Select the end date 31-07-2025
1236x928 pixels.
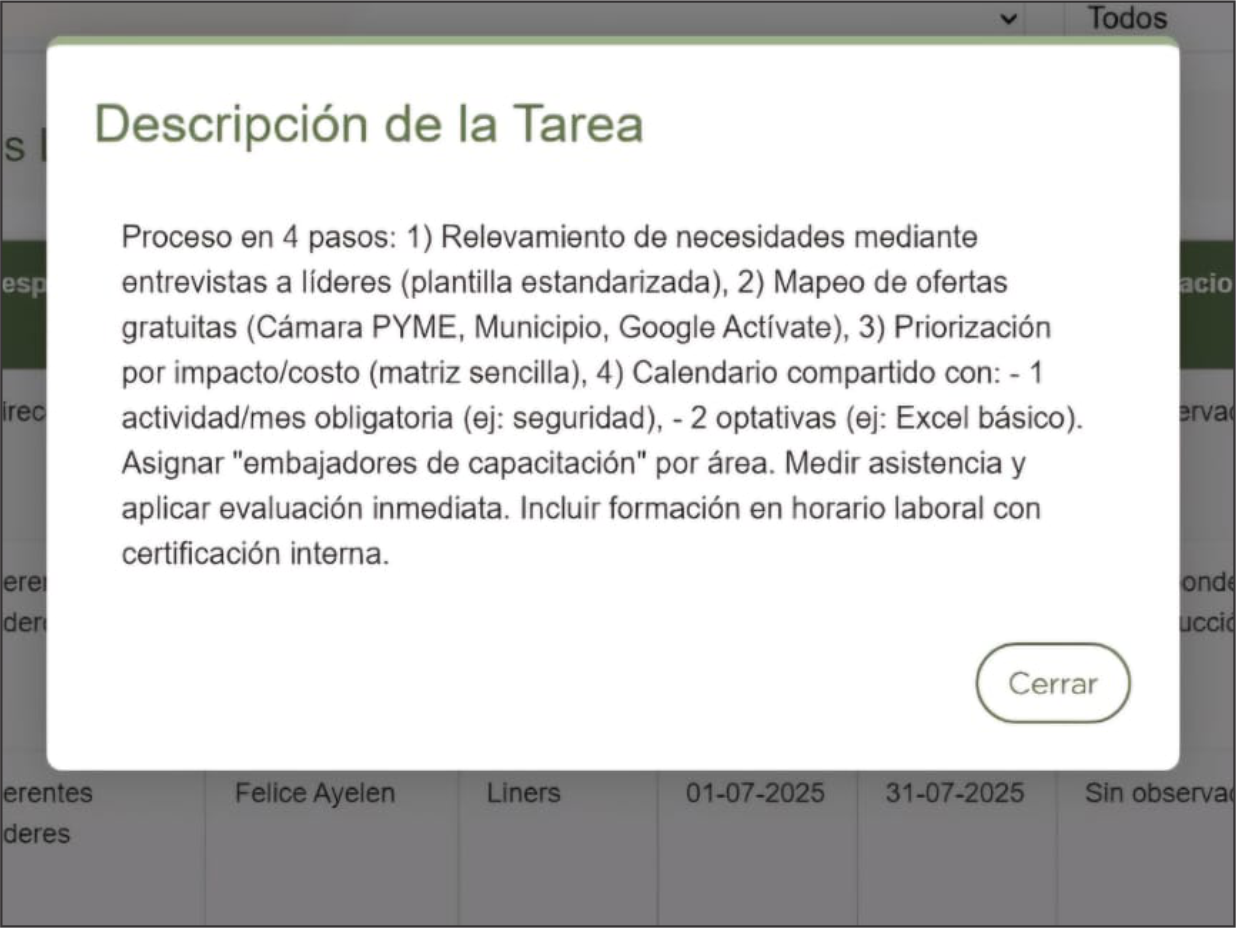pos(955,793)
